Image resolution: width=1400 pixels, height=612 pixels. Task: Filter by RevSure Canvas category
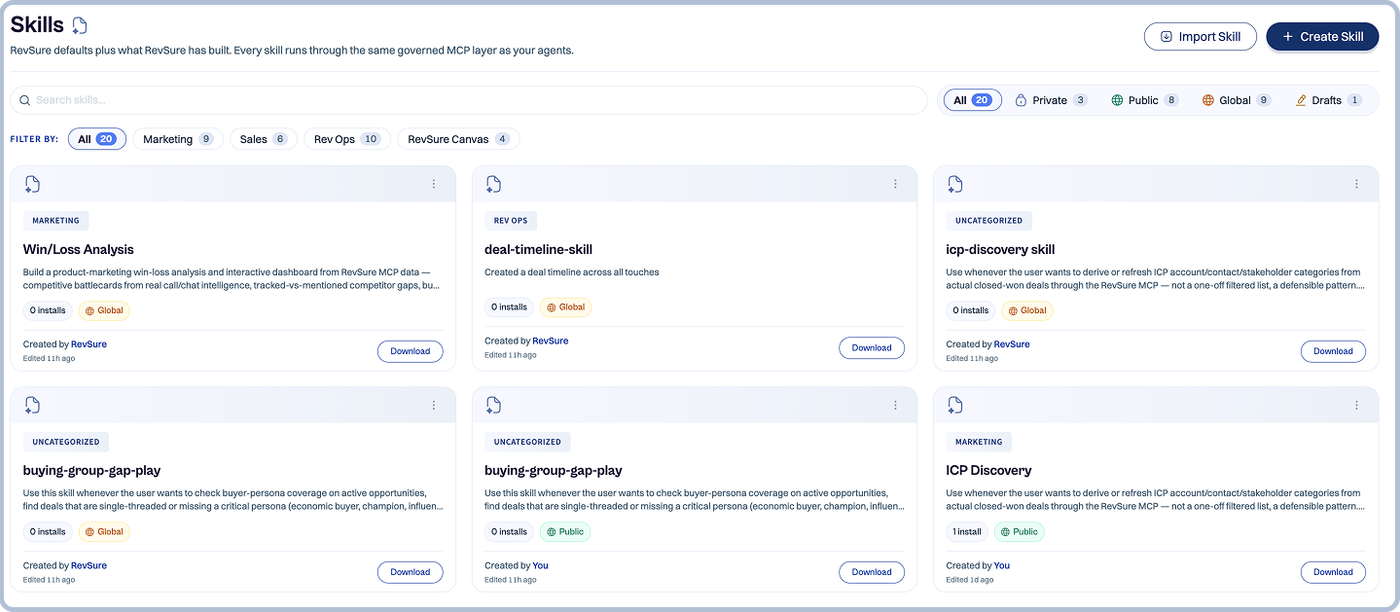(x=458, y=139)
